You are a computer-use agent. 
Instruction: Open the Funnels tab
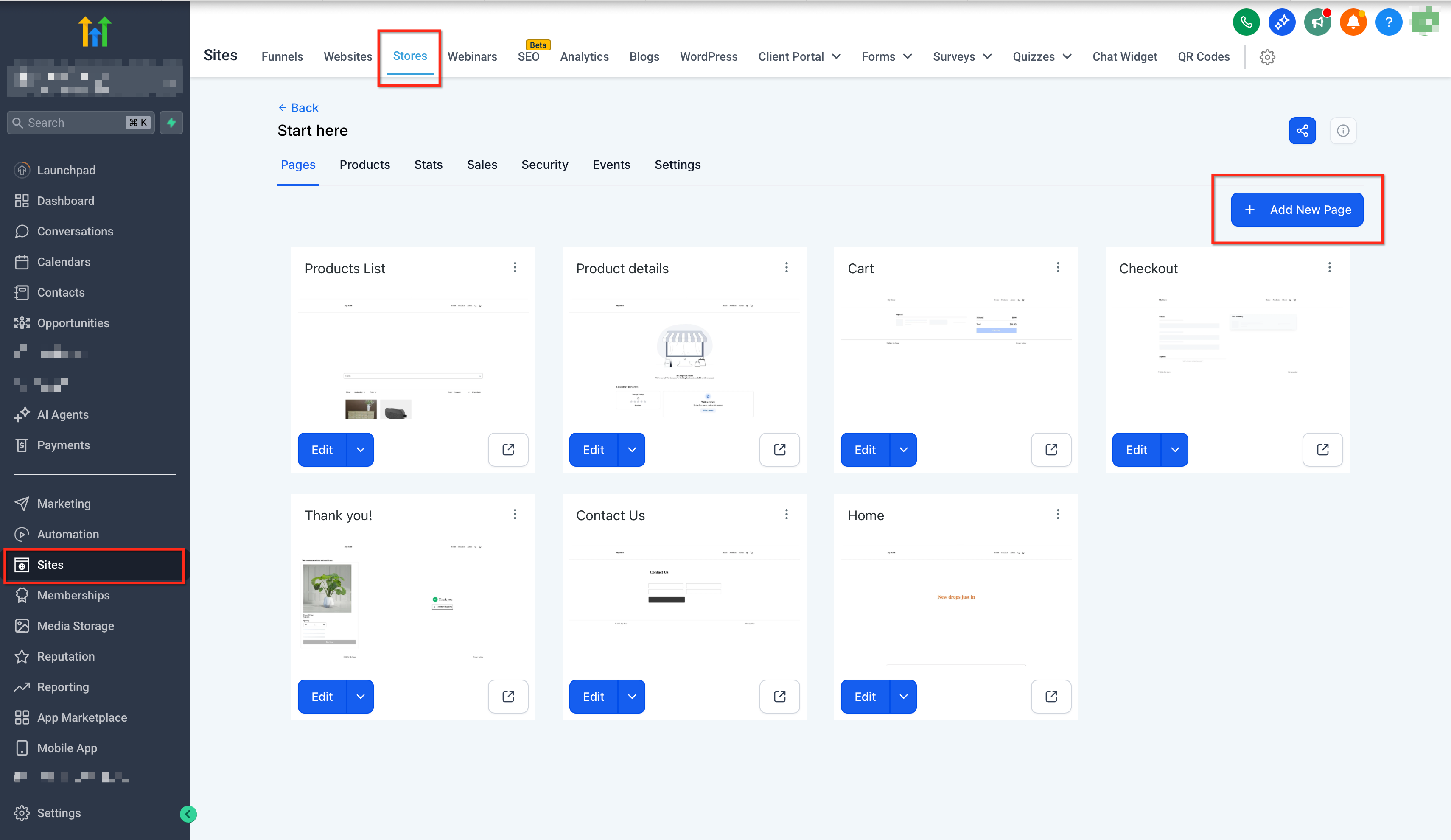(282, 56)
